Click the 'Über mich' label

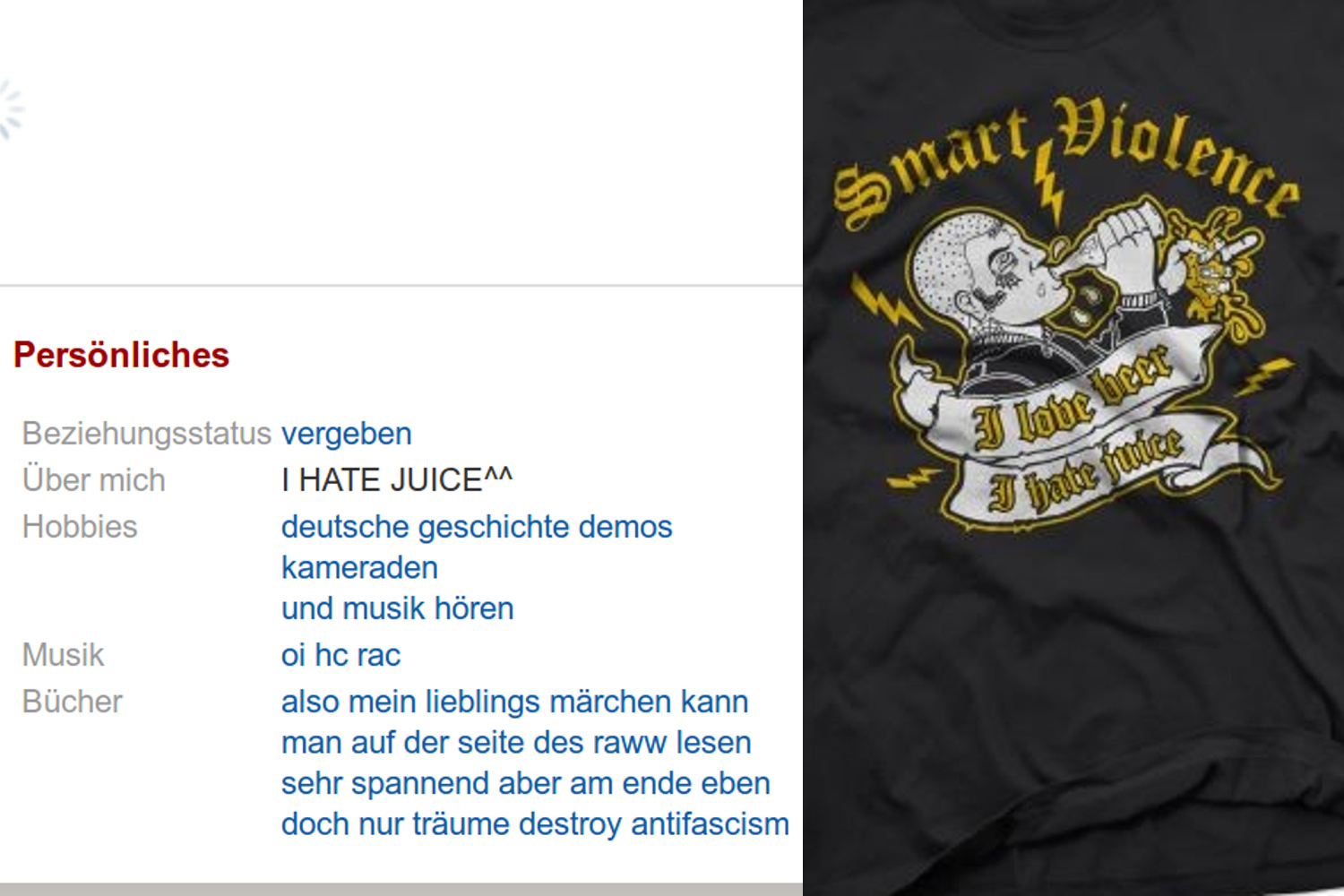[93, 480]
